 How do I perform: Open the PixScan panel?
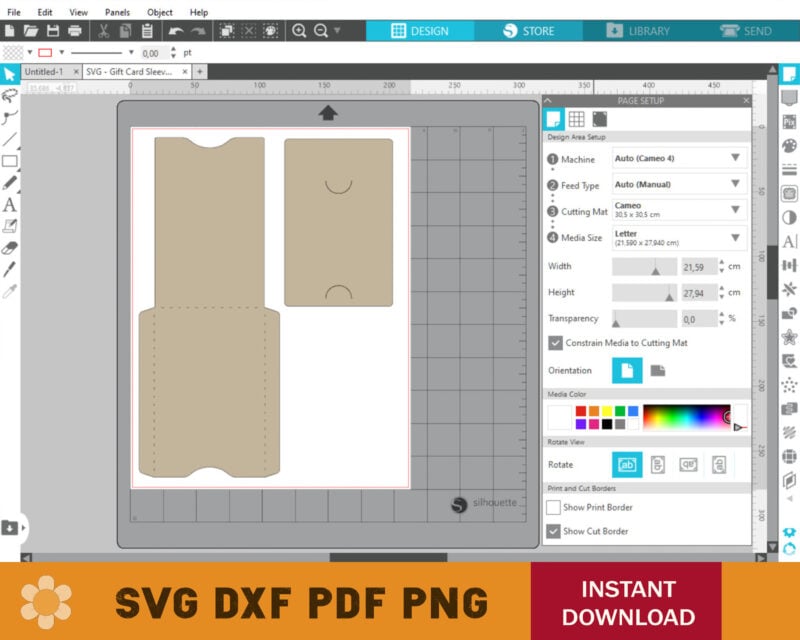[790, 124]
